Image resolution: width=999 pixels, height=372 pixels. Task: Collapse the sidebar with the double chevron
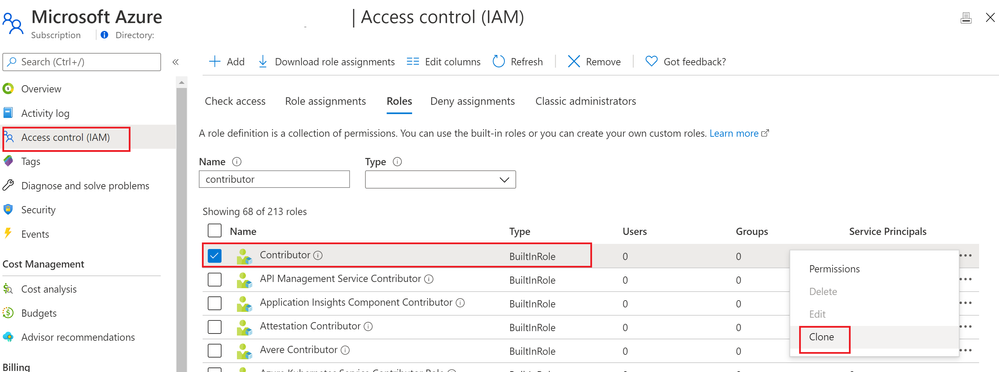175,62
